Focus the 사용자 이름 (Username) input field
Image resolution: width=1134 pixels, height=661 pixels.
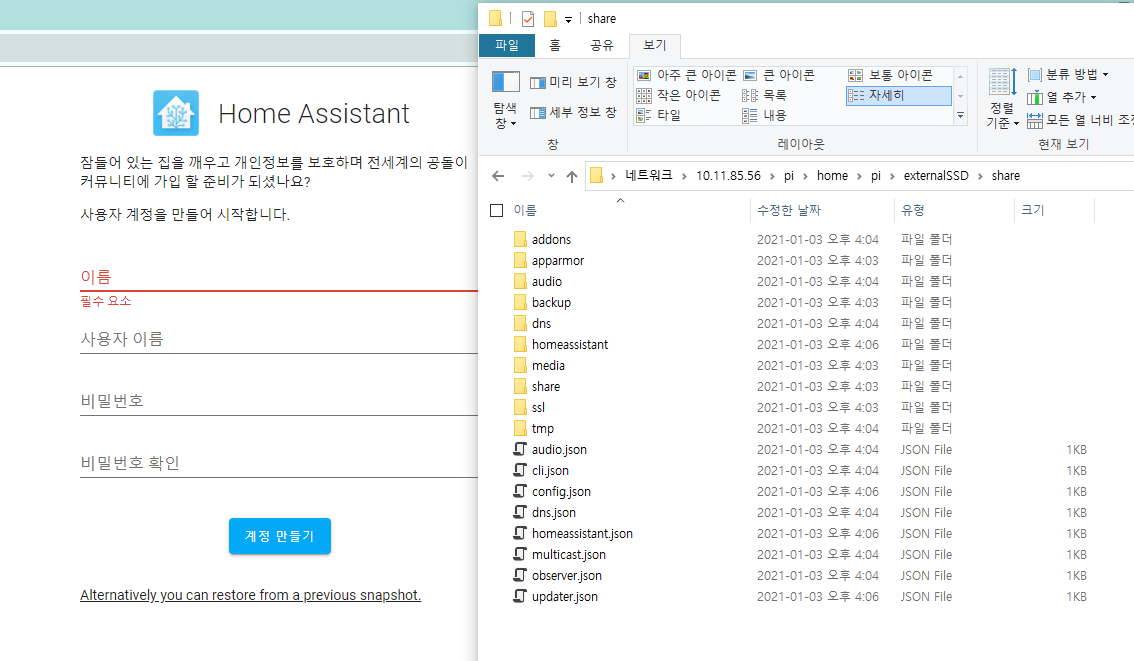pyautogui.click(x=278, y=339)
